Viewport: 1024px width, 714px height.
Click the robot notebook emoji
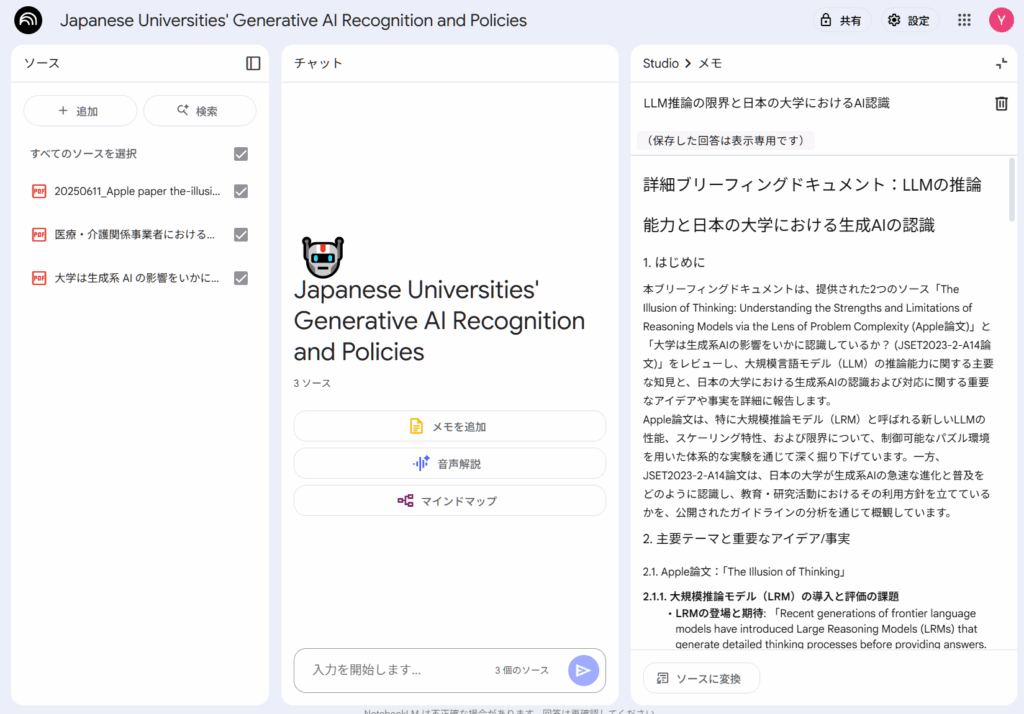[x=323, y=256]
